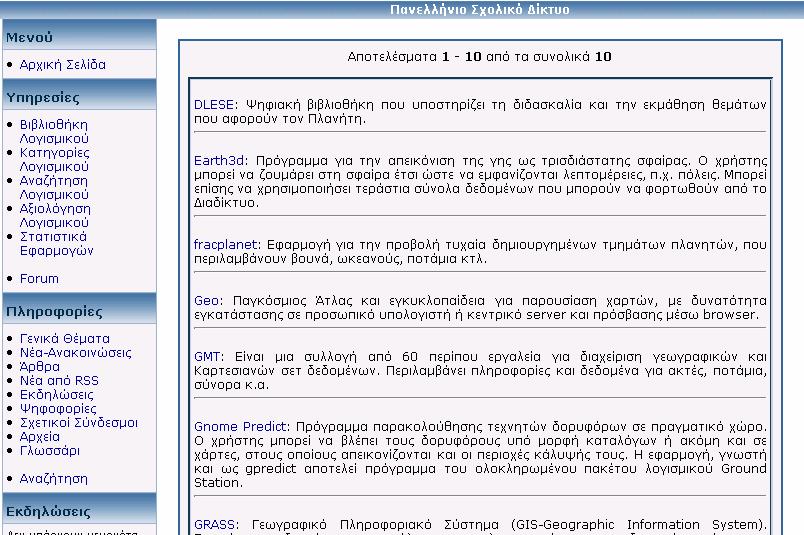Screen dimensions: 804x535
Task: Click the Αποτελέσματα 1 - 10 results summary
Action: click(x=479, y=56)
